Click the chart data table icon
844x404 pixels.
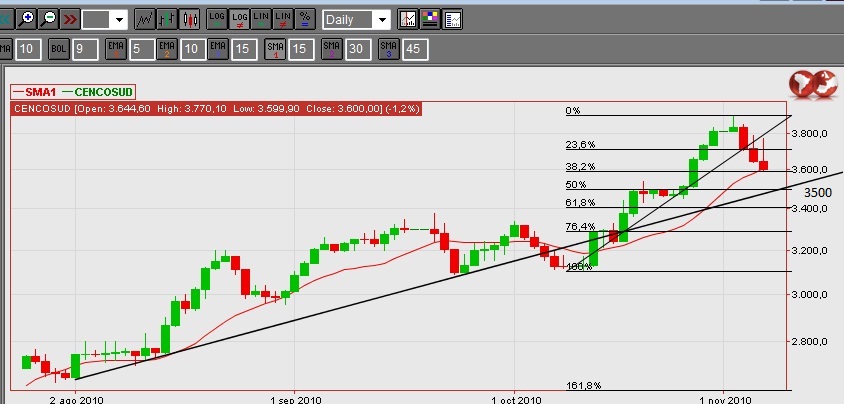click(x=453, y=20)
